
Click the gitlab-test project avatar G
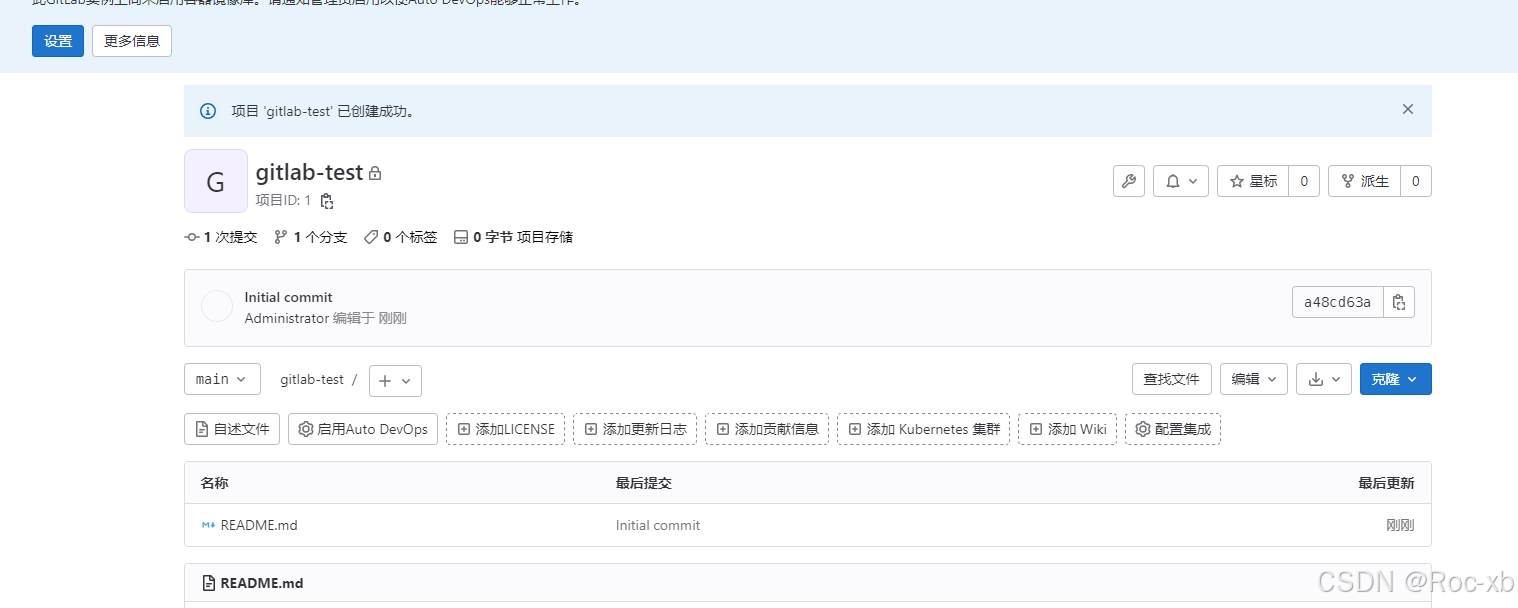coord(216,181)
